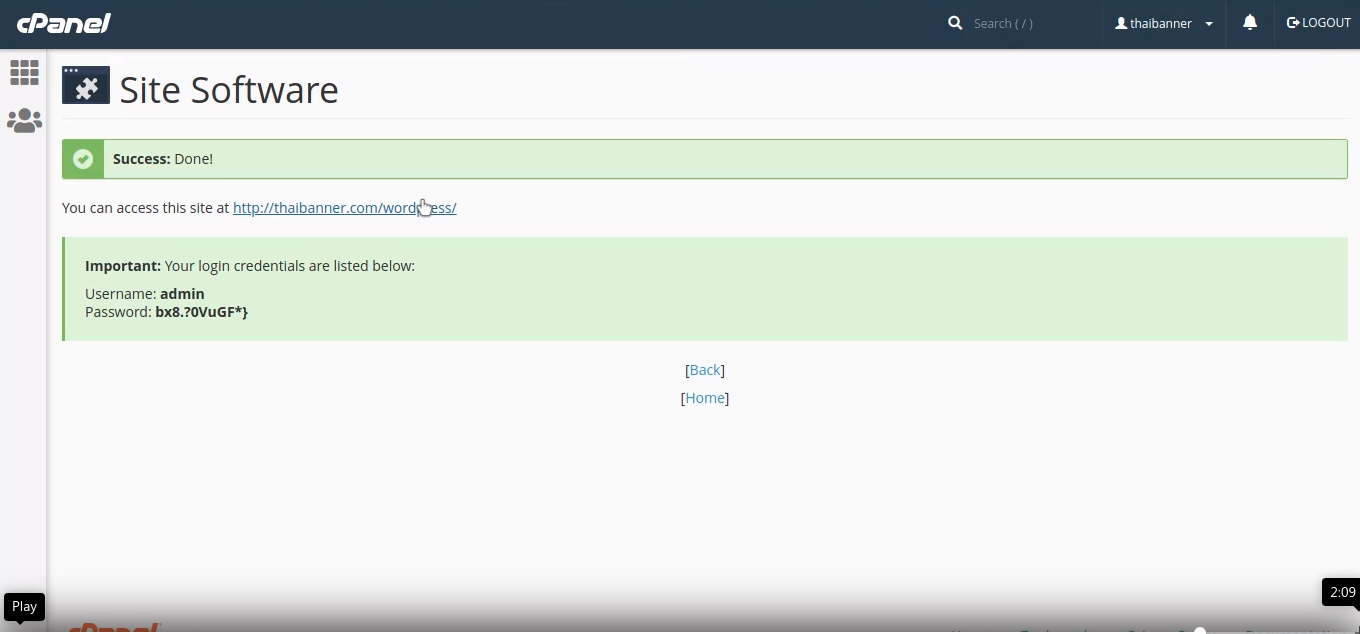Log out using the LOGOUT button

pos(1318,23)
